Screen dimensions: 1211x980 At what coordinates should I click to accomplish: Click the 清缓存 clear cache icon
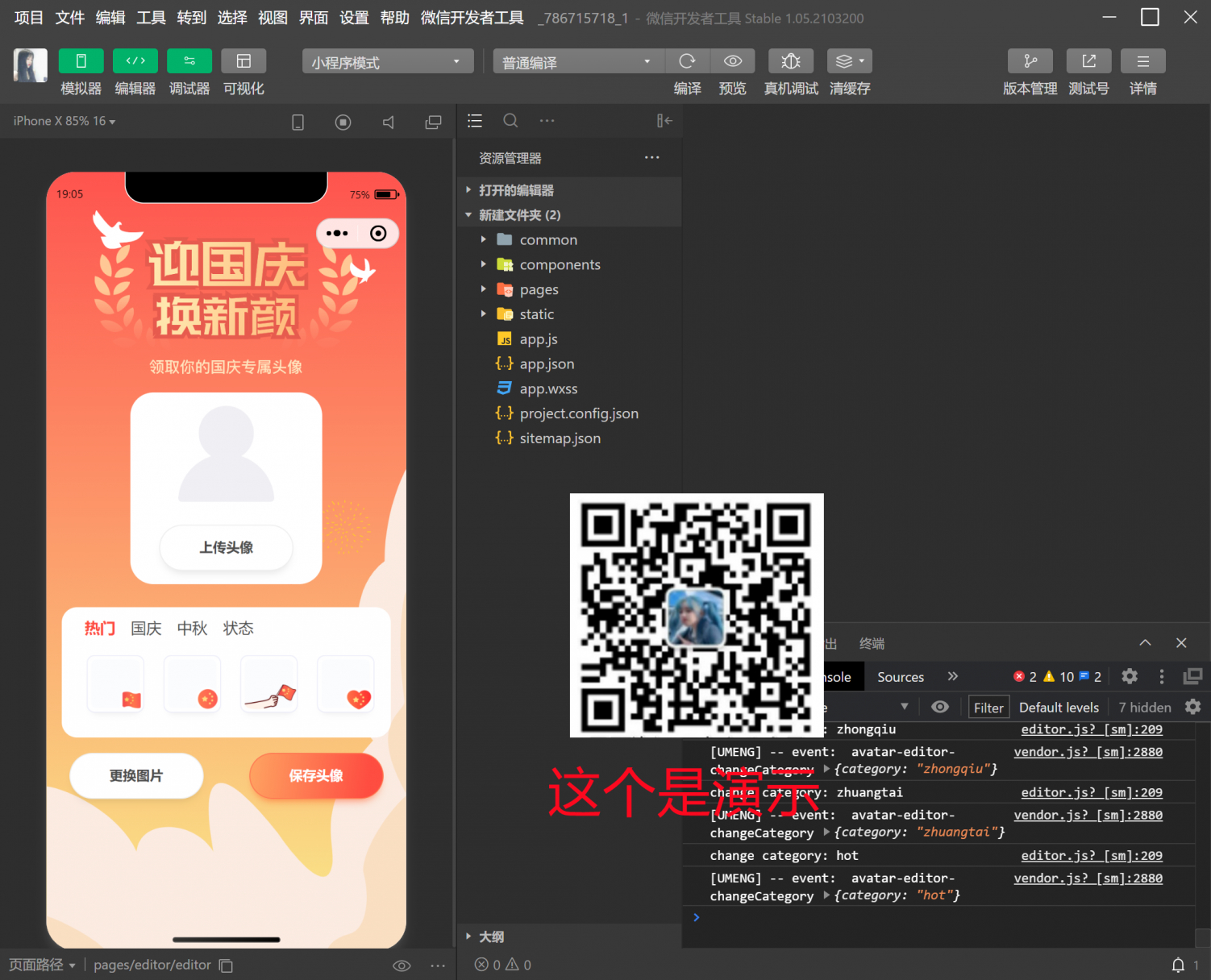(x=843, y=60)
